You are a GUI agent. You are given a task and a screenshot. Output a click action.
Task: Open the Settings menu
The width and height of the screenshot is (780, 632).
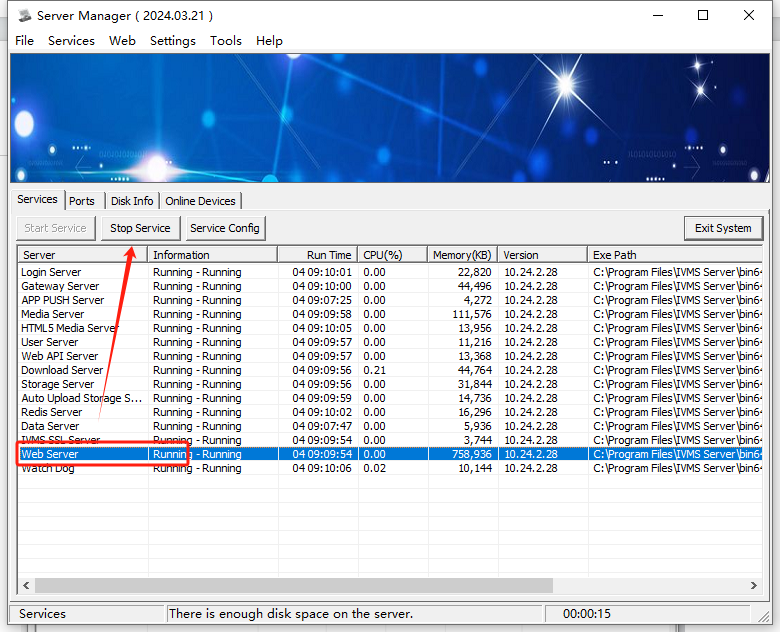point(173,41)
